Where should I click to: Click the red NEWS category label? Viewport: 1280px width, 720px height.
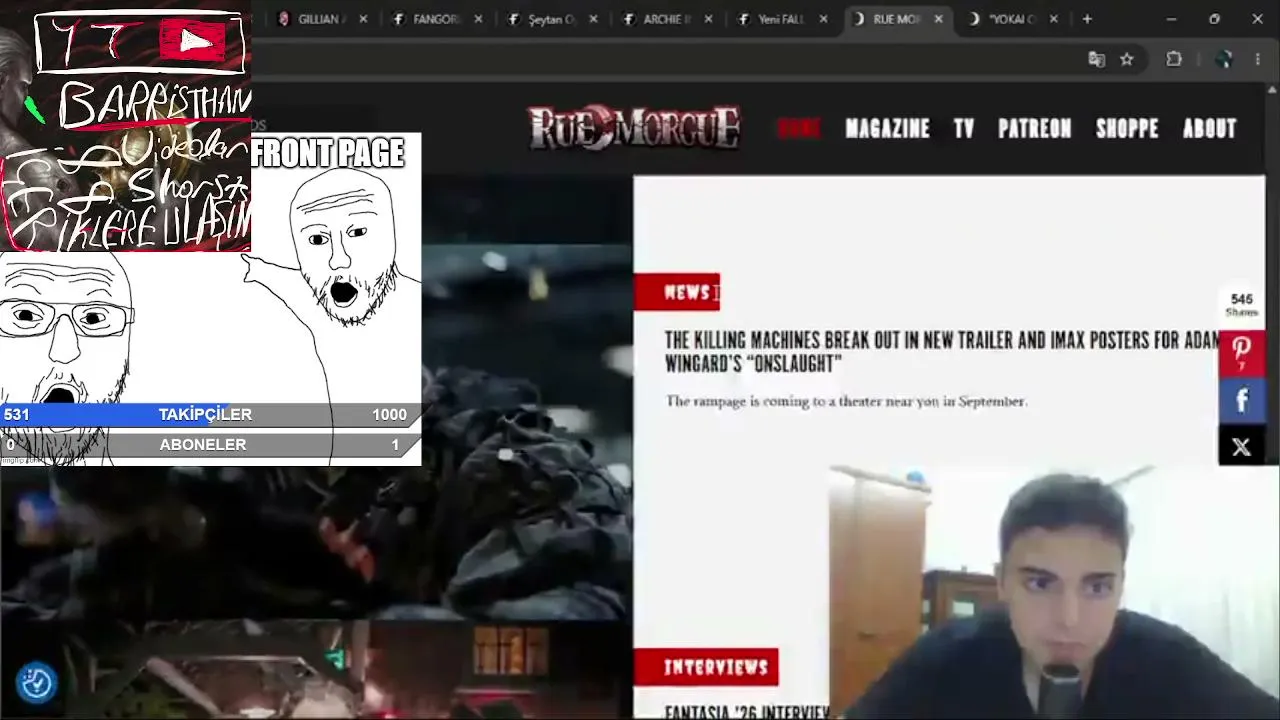coord(677,292)
